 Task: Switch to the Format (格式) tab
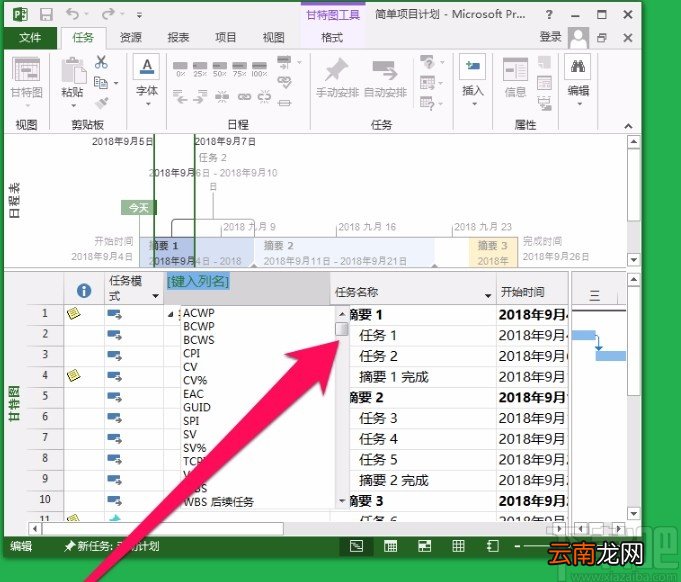[x=332, y=38]
